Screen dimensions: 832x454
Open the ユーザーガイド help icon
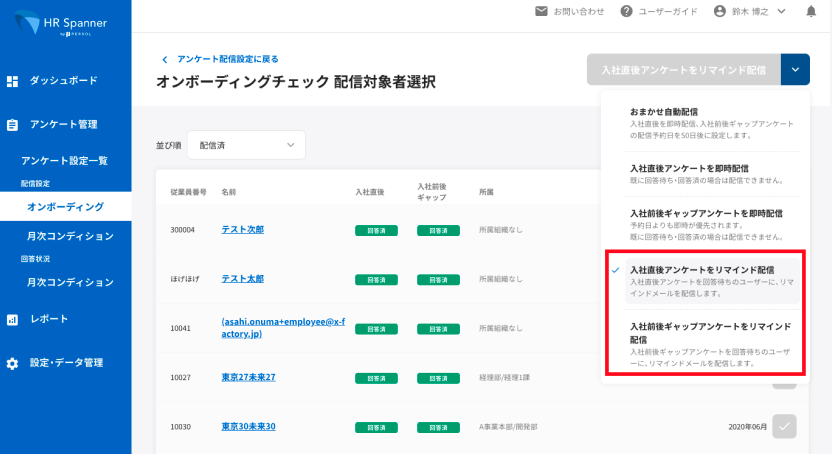(626, 12)
